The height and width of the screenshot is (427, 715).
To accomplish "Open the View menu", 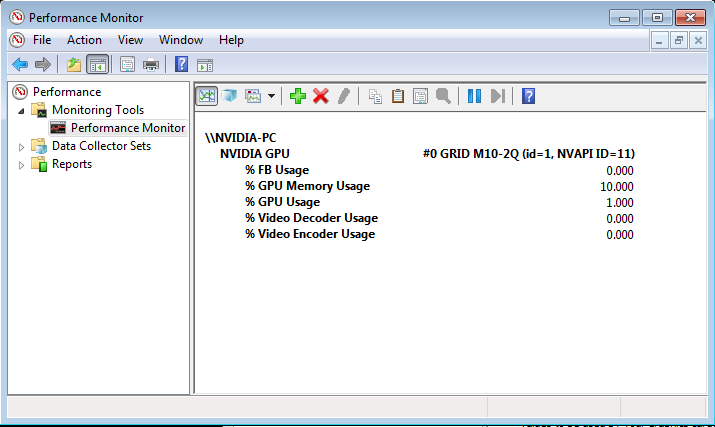I will pyautogui.click(x=130, y=40).
